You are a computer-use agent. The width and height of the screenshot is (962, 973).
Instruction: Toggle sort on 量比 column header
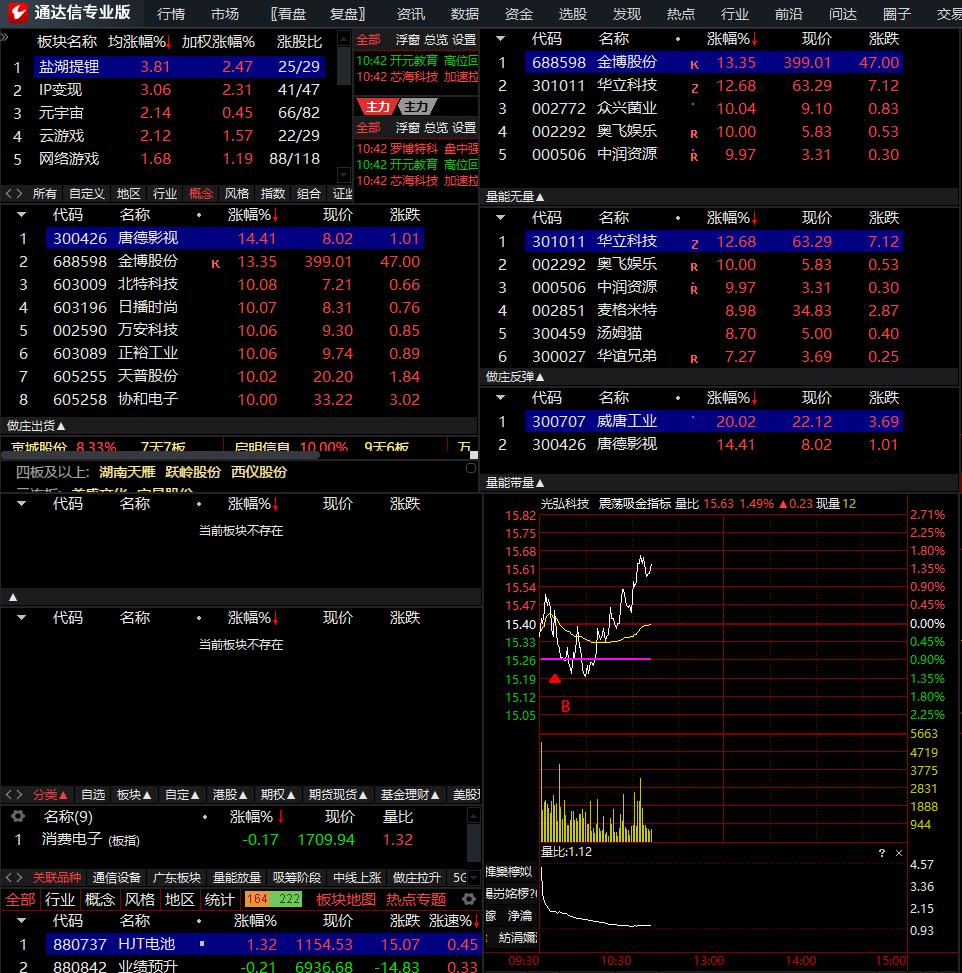point(397,817)
